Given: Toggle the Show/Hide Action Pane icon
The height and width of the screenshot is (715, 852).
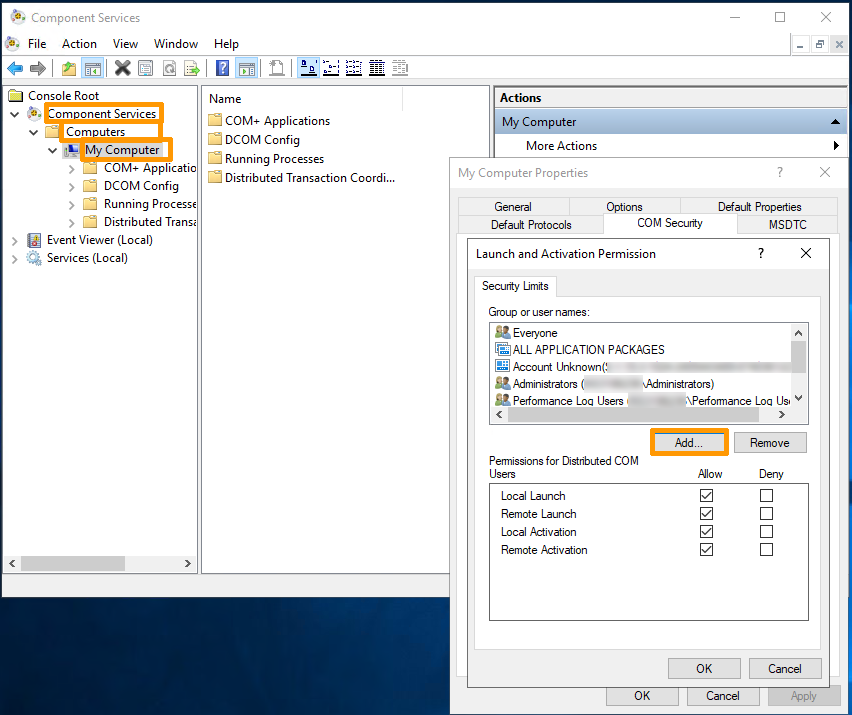Looking at the screenshot, I should click(x=246, y=67).
